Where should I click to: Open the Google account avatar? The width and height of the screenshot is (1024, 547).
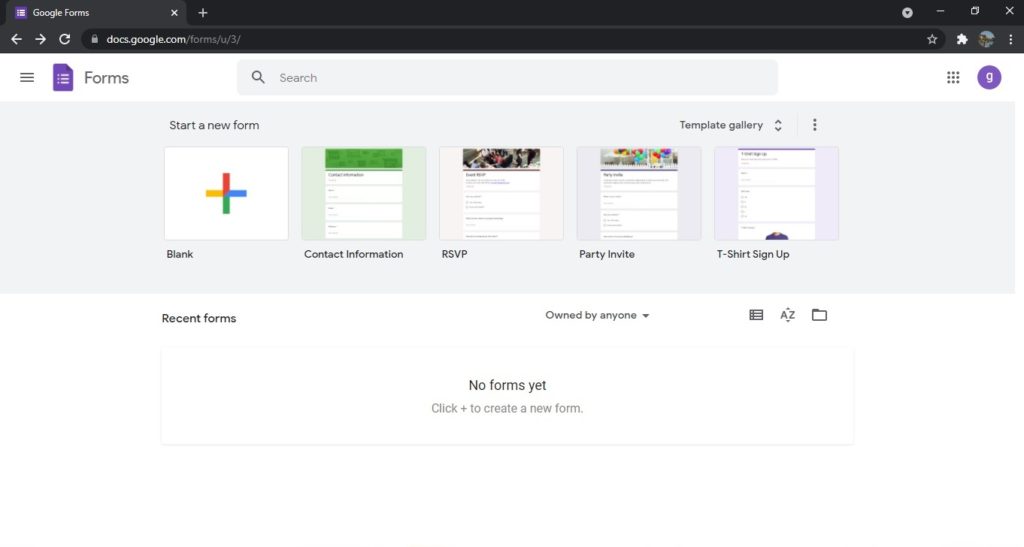989,77
